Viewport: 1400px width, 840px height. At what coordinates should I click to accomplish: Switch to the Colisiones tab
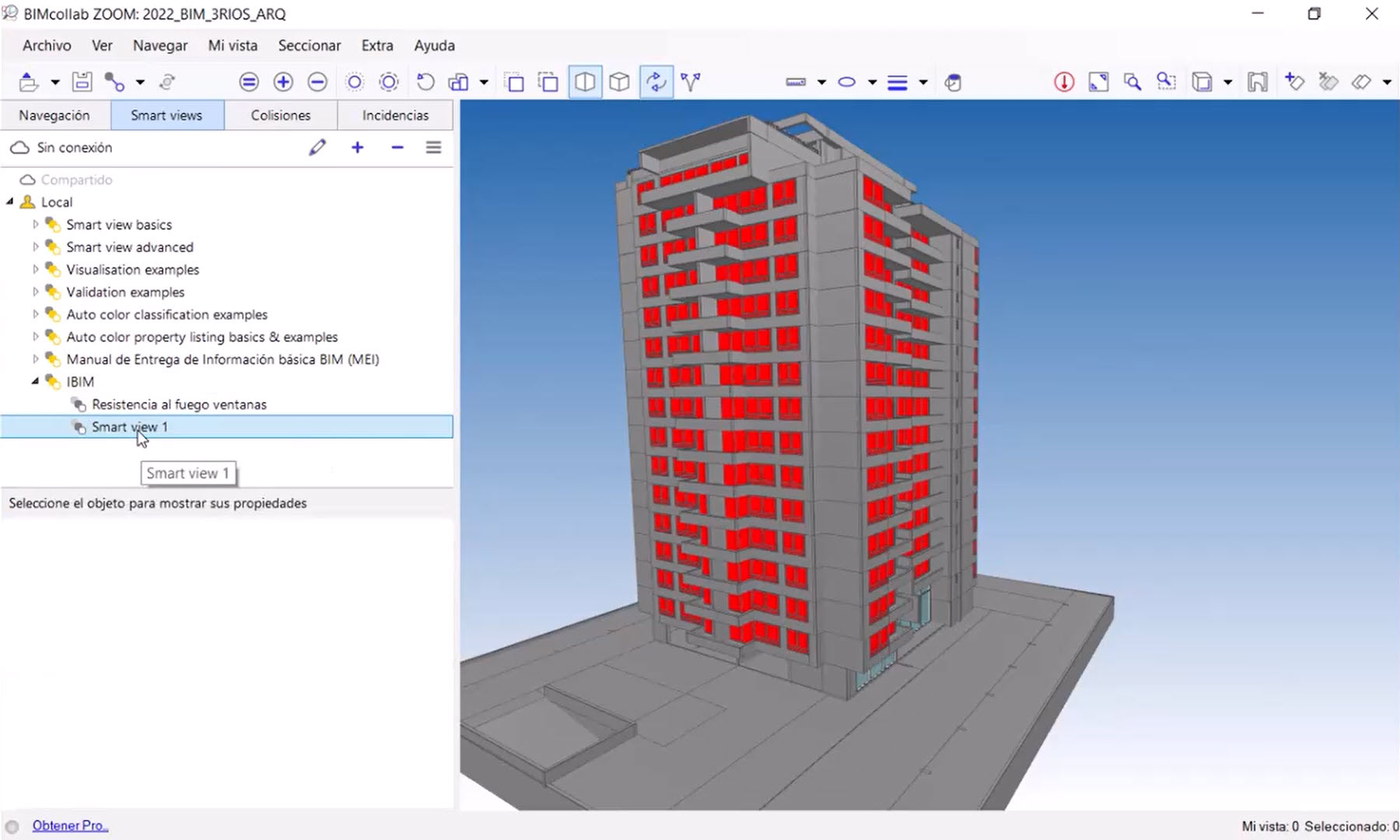(x=280, y=115)
